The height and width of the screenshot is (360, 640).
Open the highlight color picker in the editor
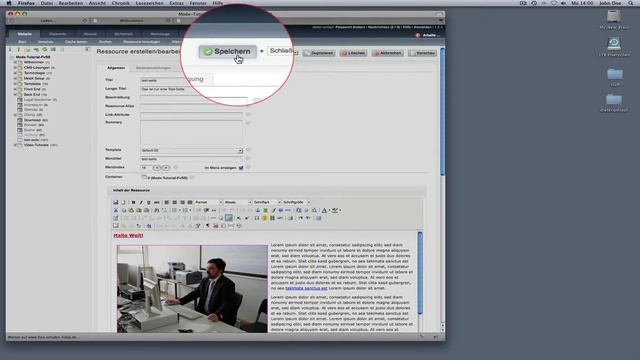click(336, 210)
